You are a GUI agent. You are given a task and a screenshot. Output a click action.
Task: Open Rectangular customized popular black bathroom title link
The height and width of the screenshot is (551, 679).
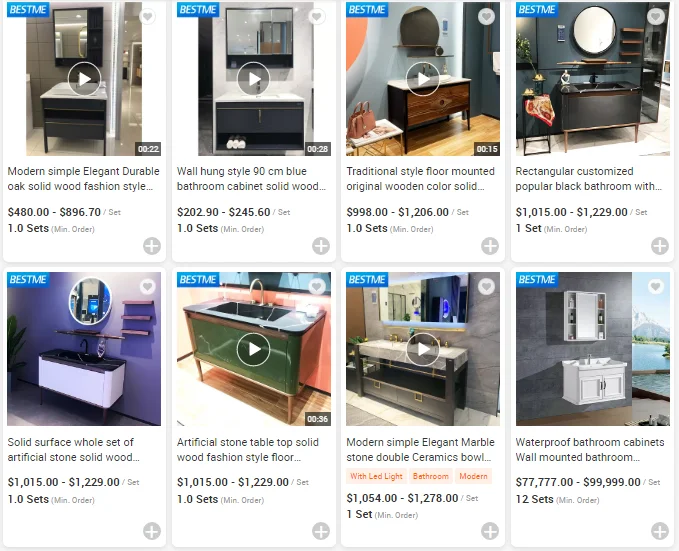[x=588, y=178]
